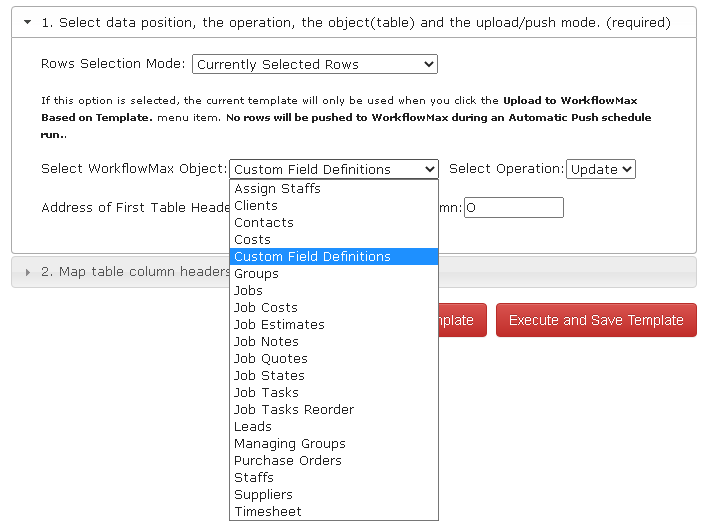Select Job Tasks Reorder option
Image resolution: width=711 pixels, height=527 pixels.
[x=334, y=410]
